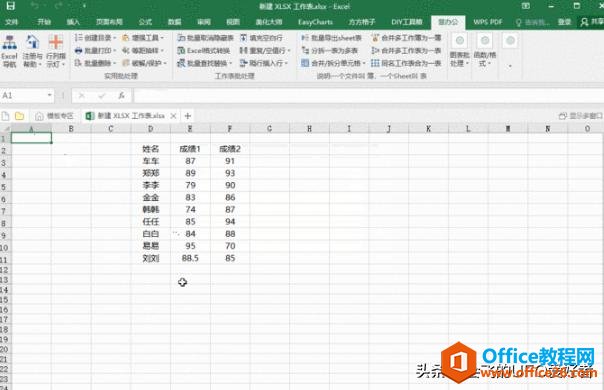
Task: Click the Redo arrow in title bar
Action: 59,6
